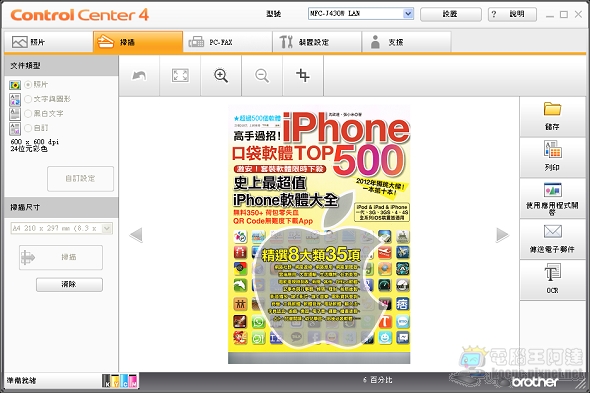
Task: Click the Help (說明) button
Action: pos(512,14)
